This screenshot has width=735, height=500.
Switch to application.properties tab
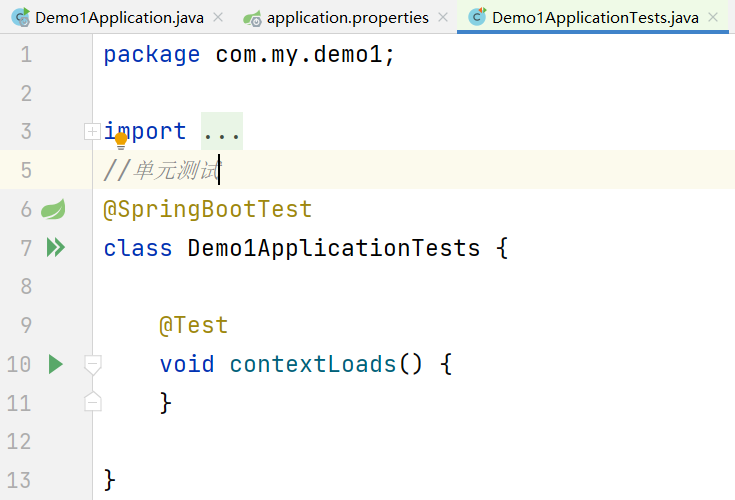pos(347,18)
